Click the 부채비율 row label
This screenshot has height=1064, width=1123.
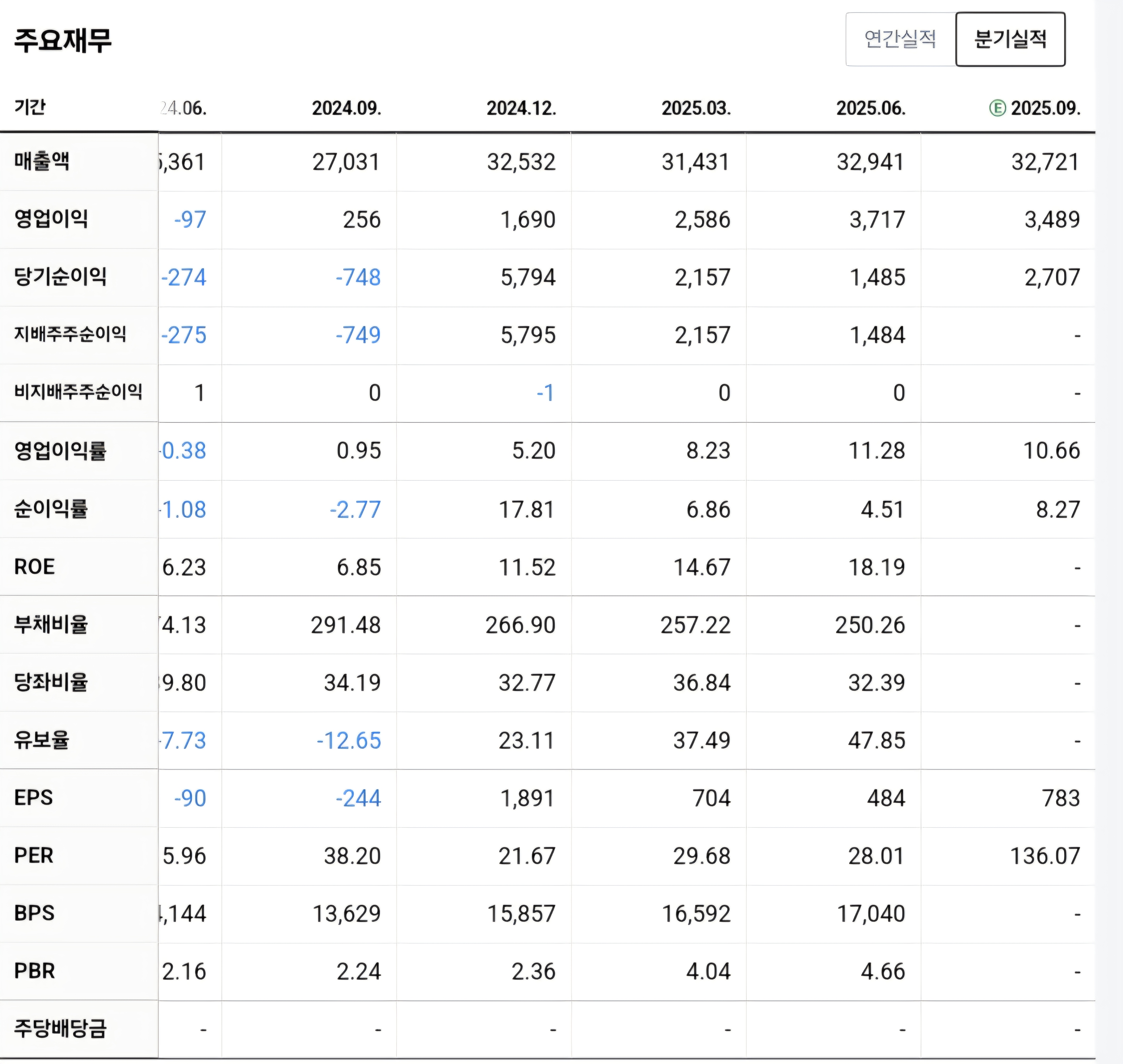51,624
